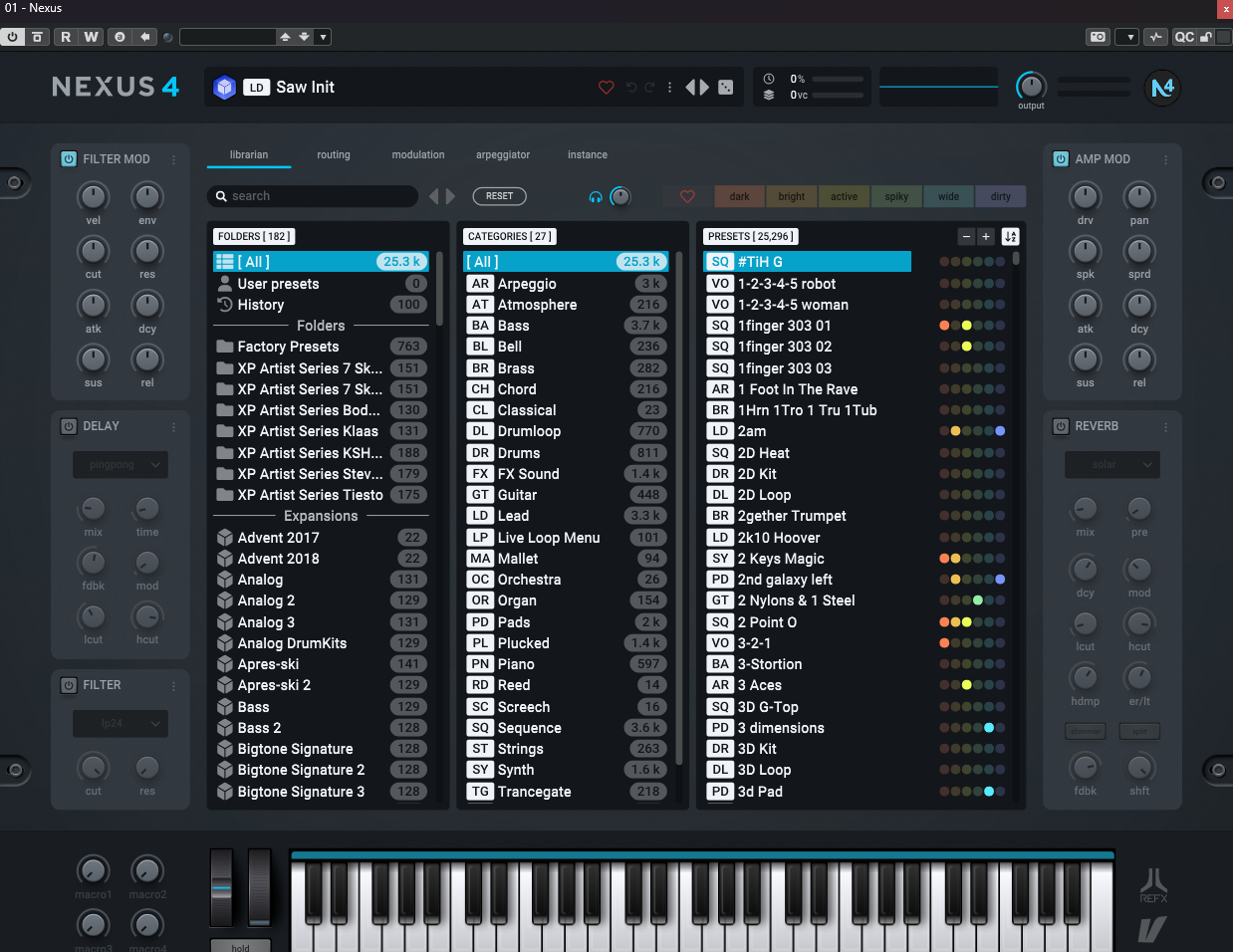Viewport: 1233px width, 952px height.
Task: Open AMP MOD panel options dots
Action: pos(1165,159)
